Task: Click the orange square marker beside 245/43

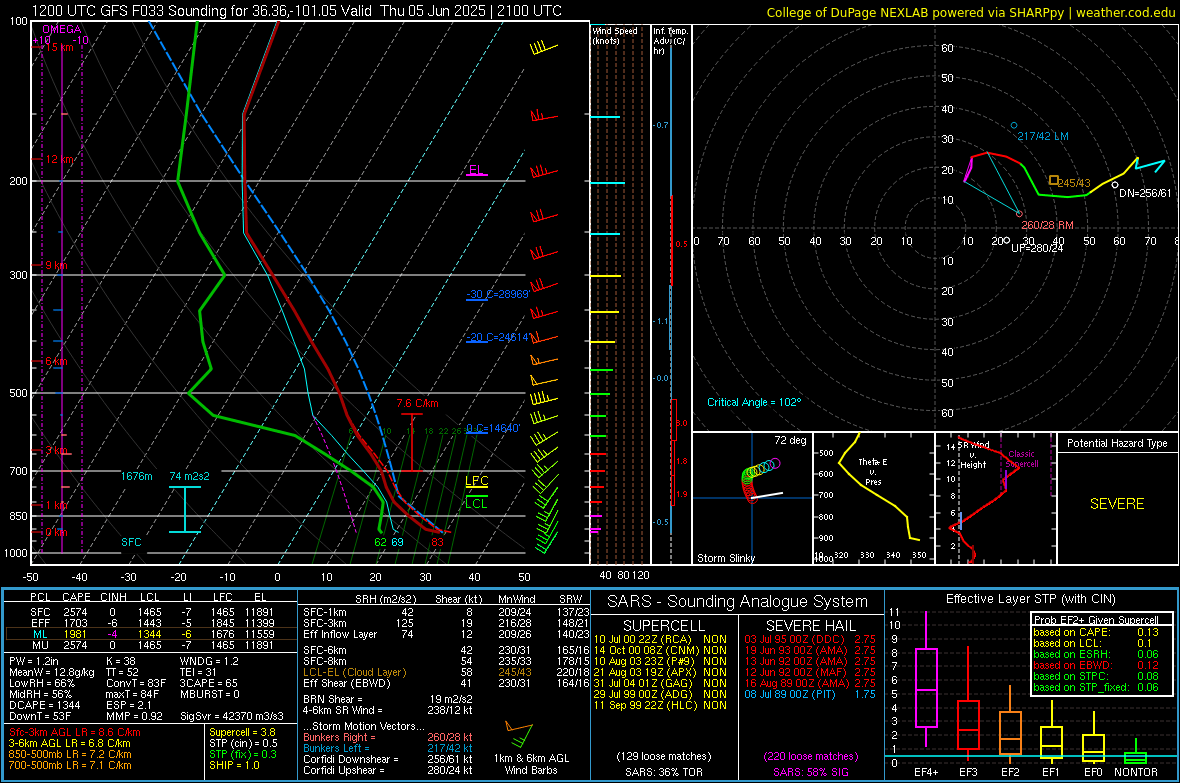Action: [1054, 180]
